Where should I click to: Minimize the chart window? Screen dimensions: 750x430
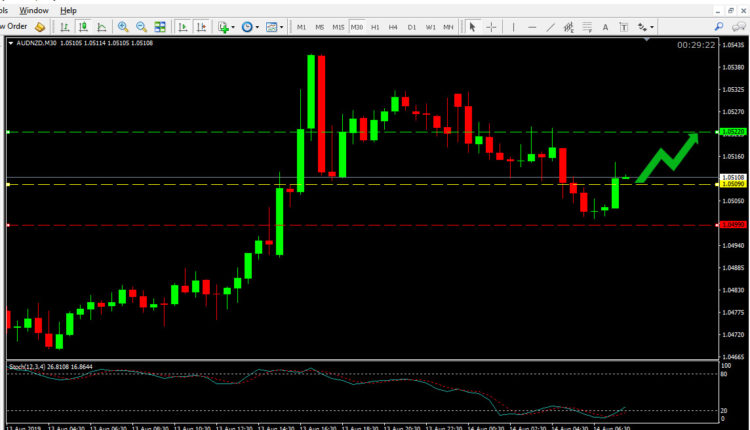tap(718, 11)
